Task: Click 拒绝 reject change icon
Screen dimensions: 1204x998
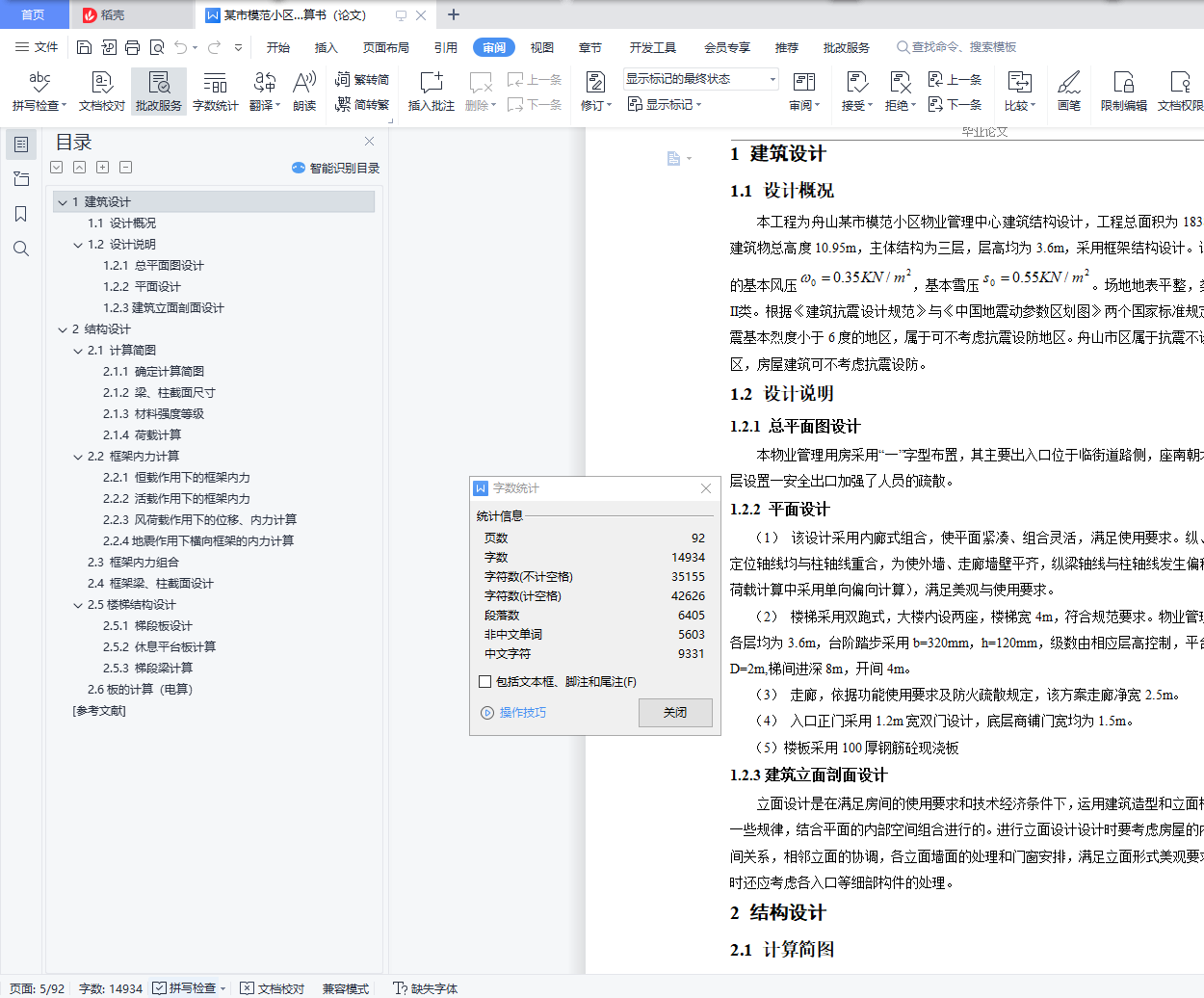Action: coord(901,91)
